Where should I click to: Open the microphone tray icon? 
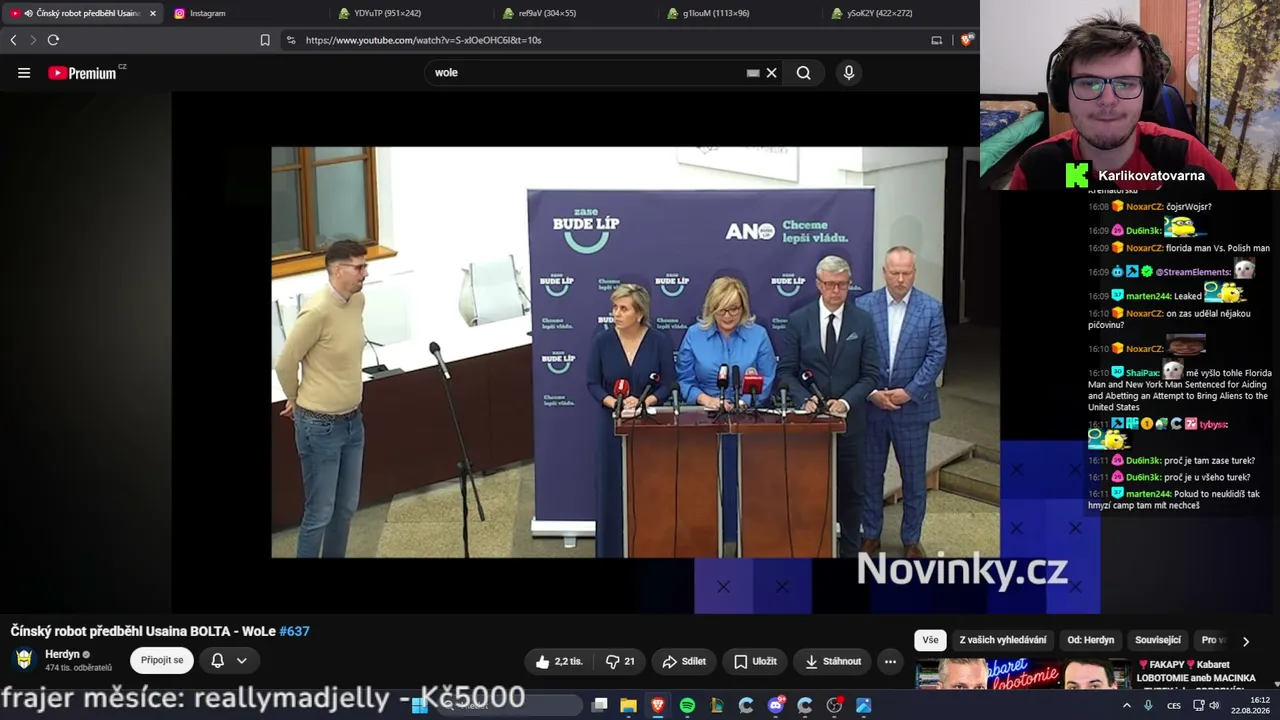pyautogui.click(x=1148, y=705)
